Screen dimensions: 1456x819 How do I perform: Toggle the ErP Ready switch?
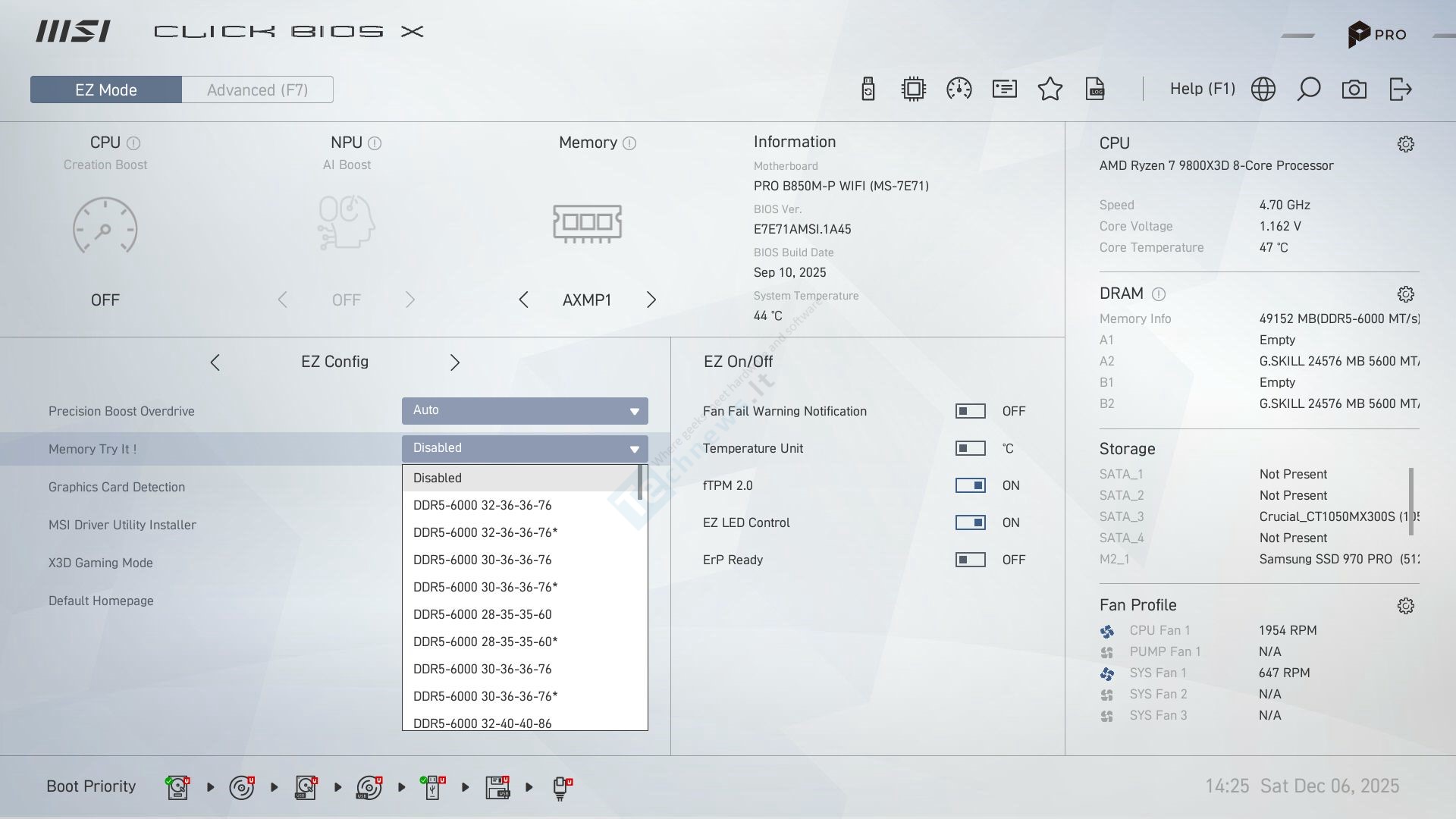[x=970, y=560]
